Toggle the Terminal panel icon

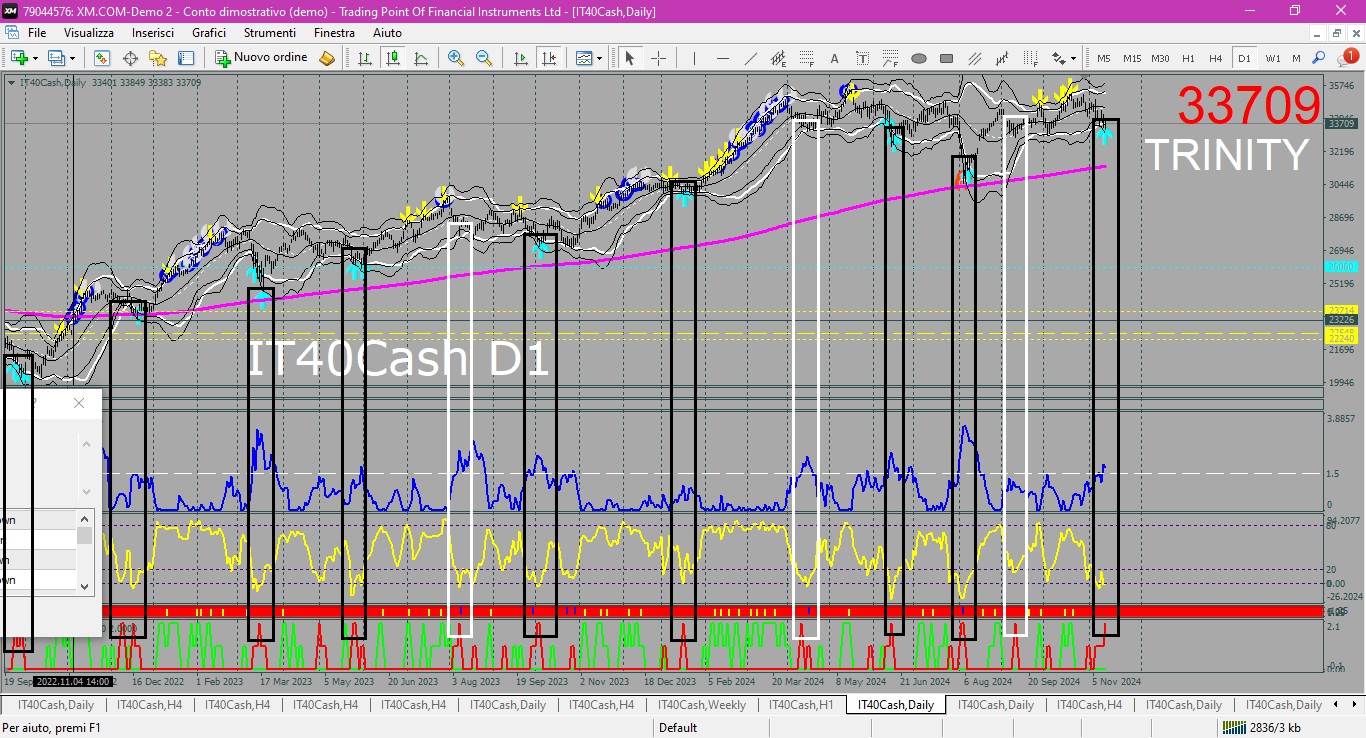point(186,58)
